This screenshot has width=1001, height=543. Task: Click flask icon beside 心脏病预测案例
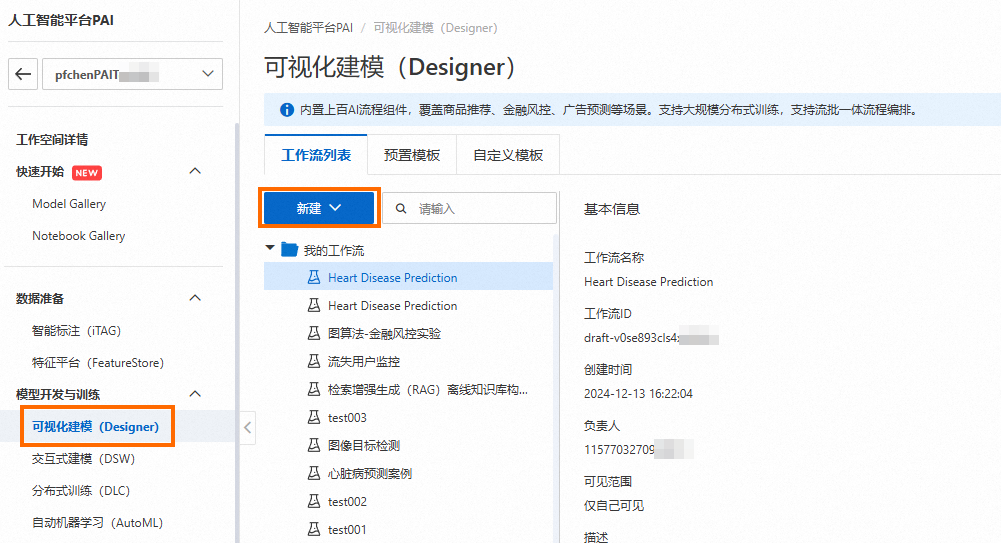tap(313, 473)
